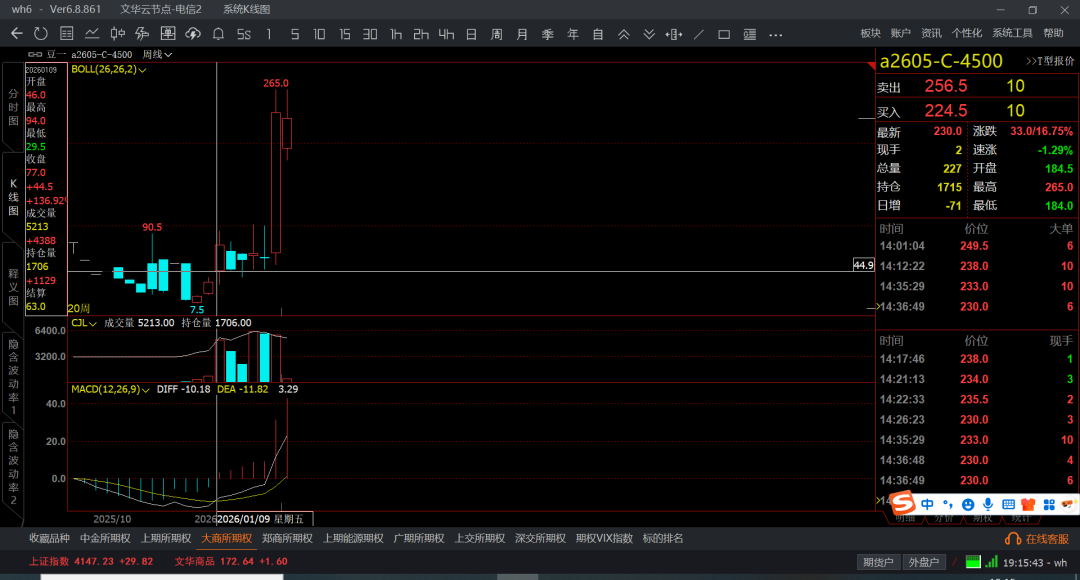This screenshot has width=1080, height=580.
Task: Expand the 周线 period dropdown
Action: click(157, 54)
